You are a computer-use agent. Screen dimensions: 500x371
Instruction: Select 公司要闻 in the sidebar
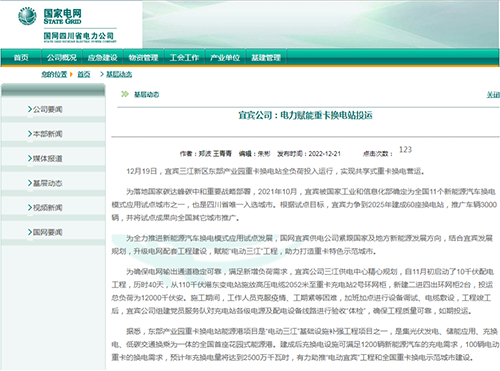coord(47,109)
